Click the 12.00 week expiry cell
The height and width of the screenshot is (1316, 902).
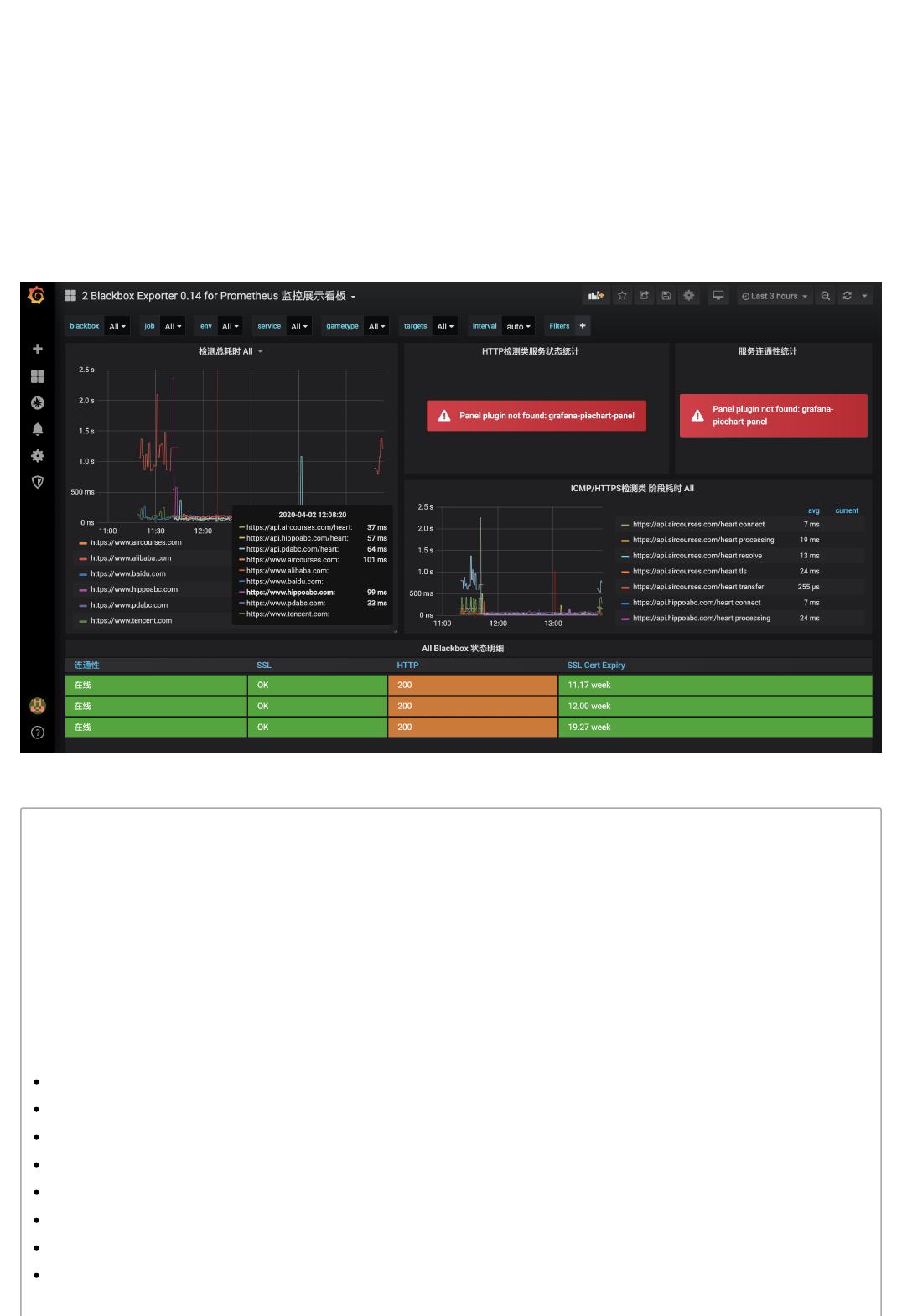(x=715, y=706)
